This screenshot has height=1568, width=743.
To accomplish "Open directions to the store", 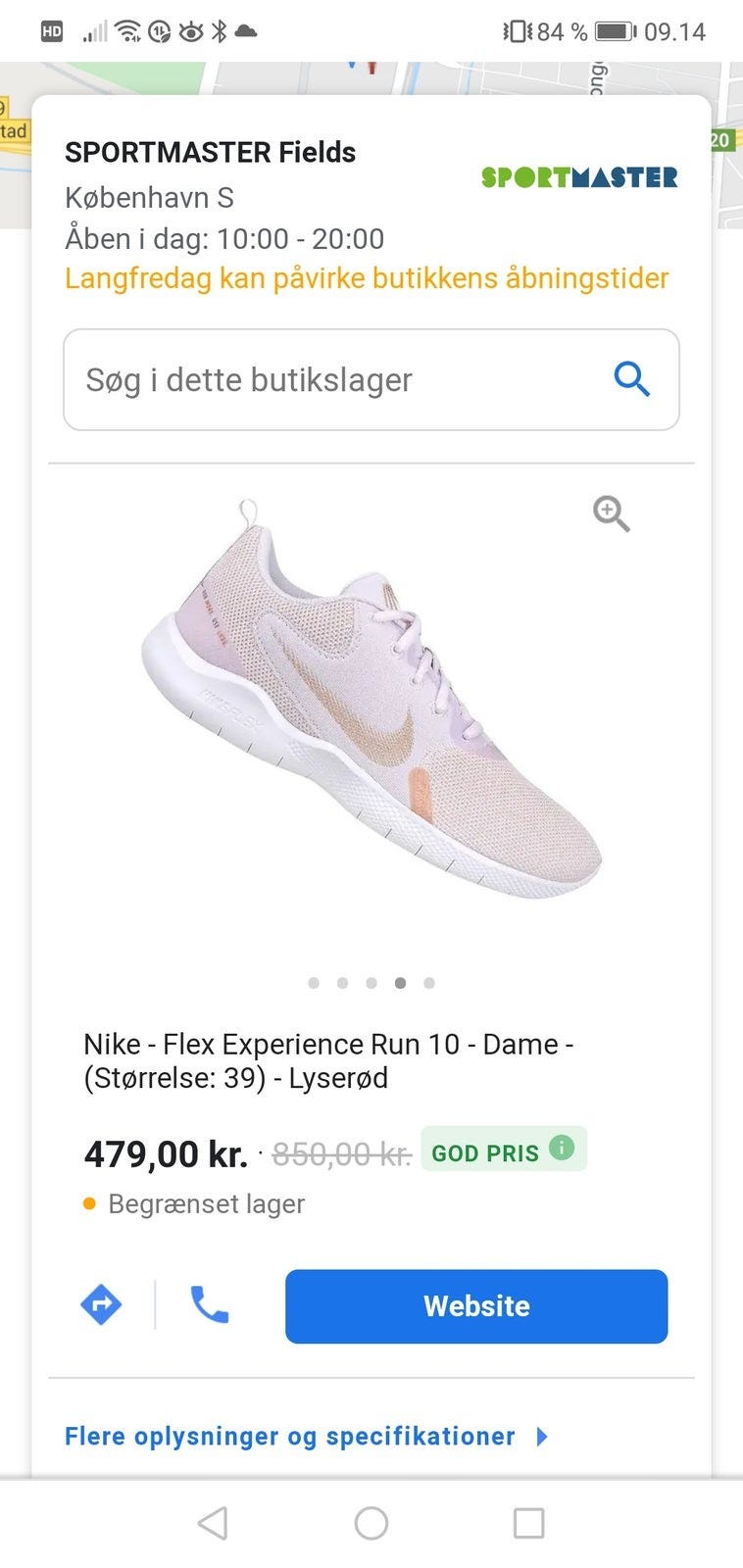I will (101, 1305).
